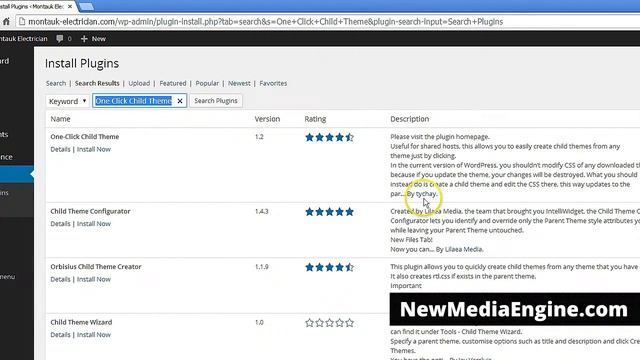Viewport: 640px width, 360px height.
Task: Install Now the Child Theme Configurator plugin
Action: (x=94, y=224)
